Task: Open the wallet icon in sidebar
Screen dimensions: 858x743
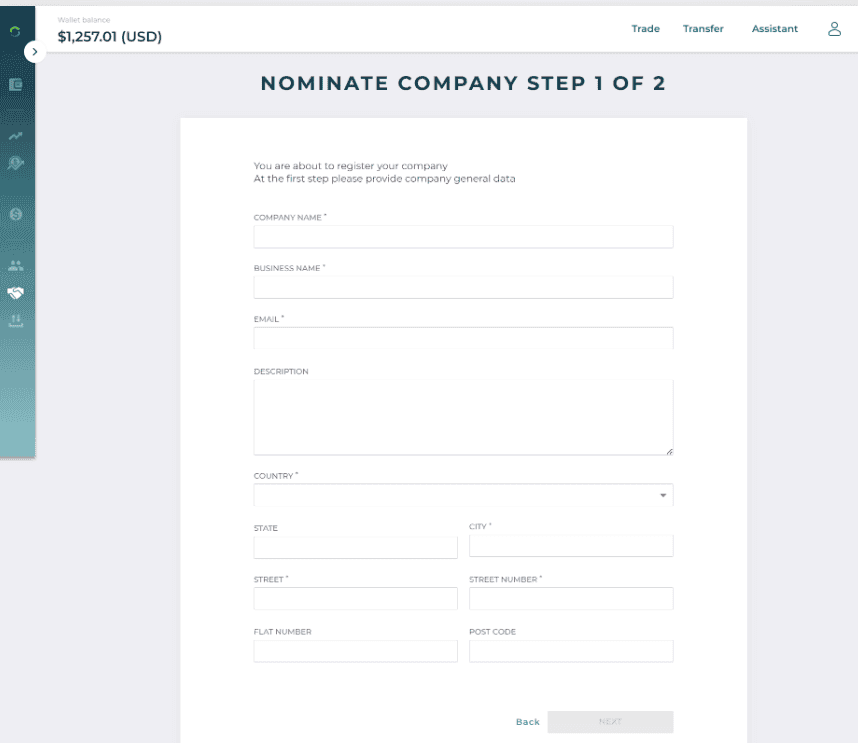Action: (x=15, y=85)
